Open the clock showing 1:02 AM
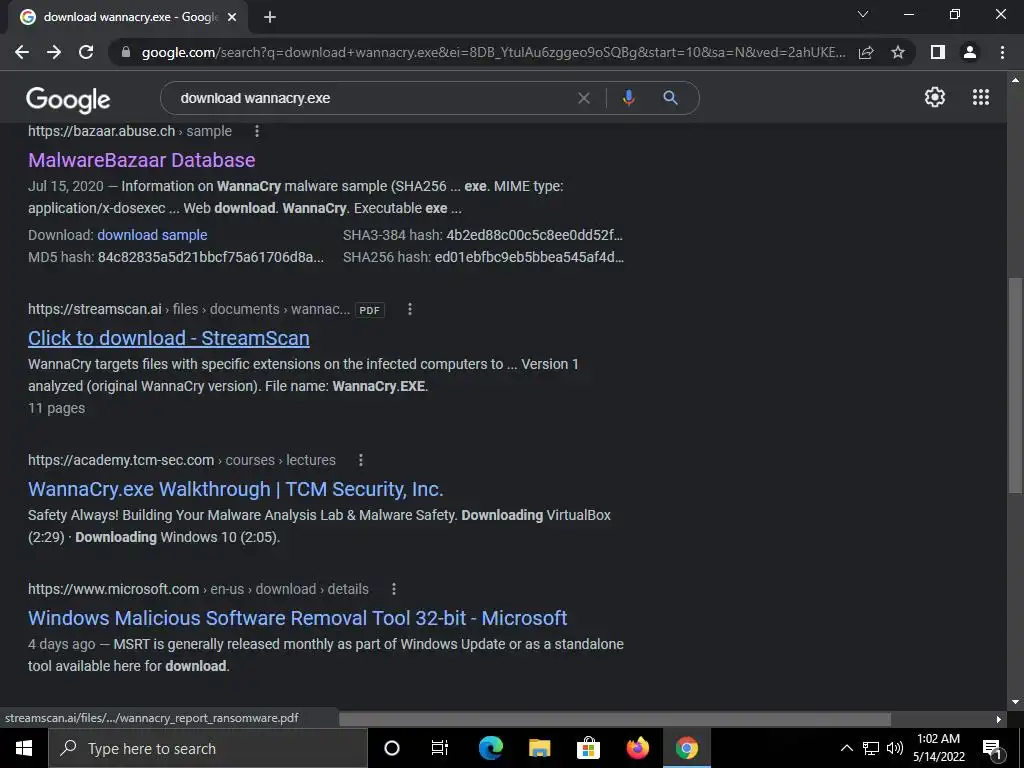Image resolution: width=1024 pixels, height=768 pixels. click(x=938, y=748)
